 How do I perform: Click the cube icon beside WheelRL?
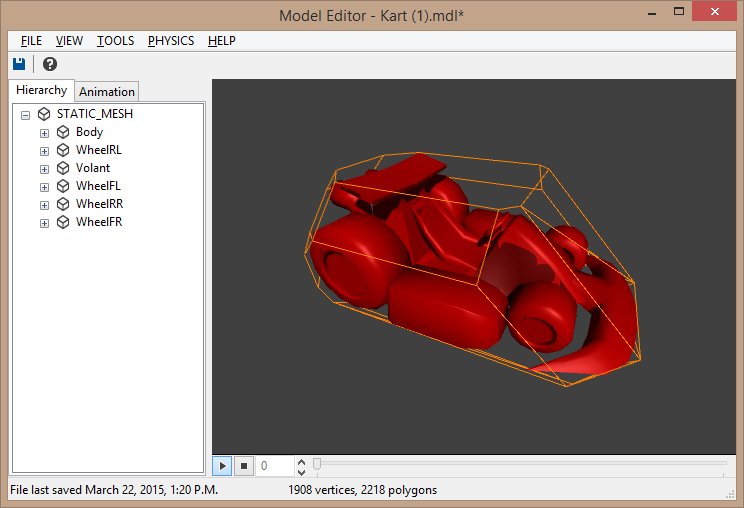[63, 150]
